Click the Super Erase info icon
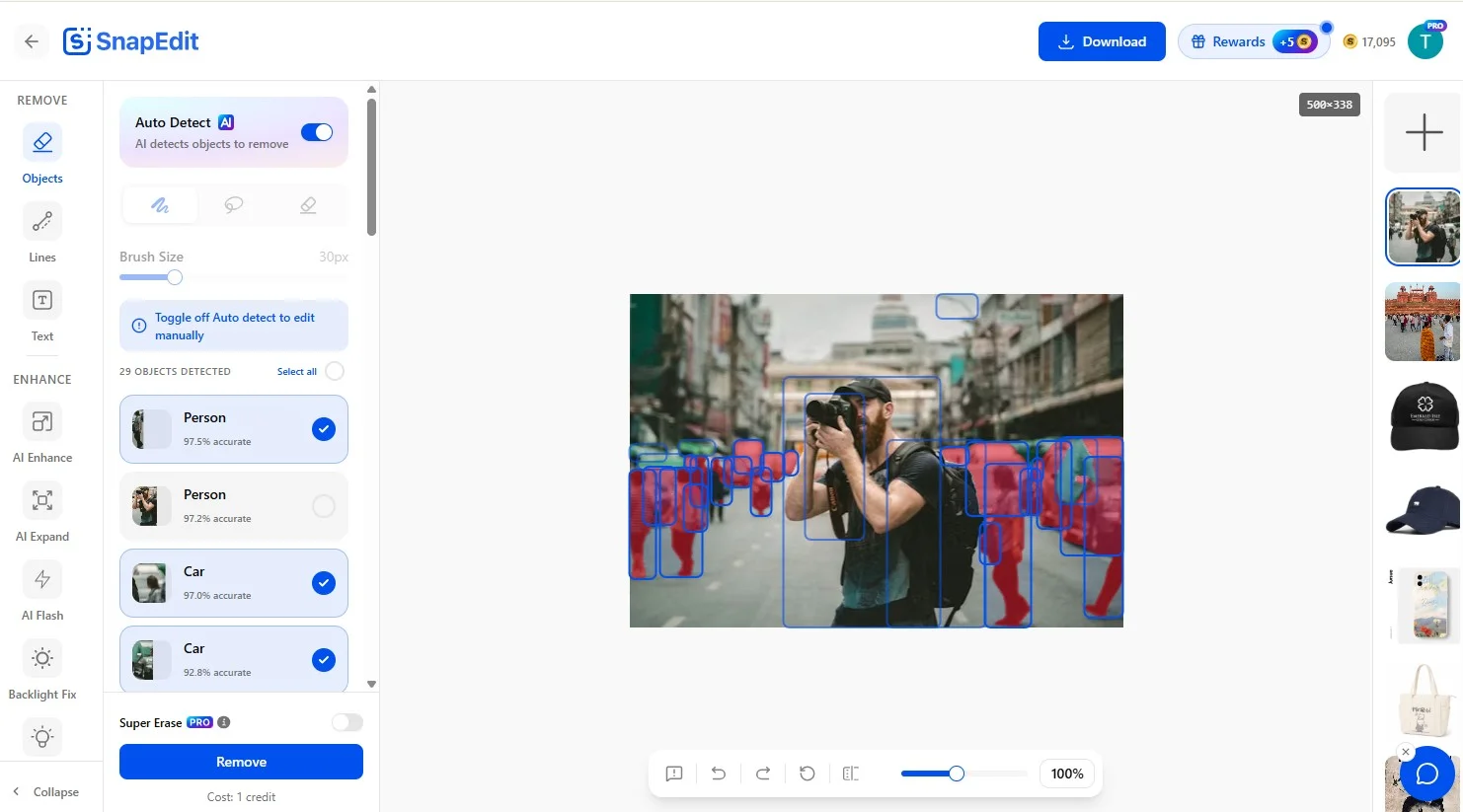 click(x=224, y=722)
